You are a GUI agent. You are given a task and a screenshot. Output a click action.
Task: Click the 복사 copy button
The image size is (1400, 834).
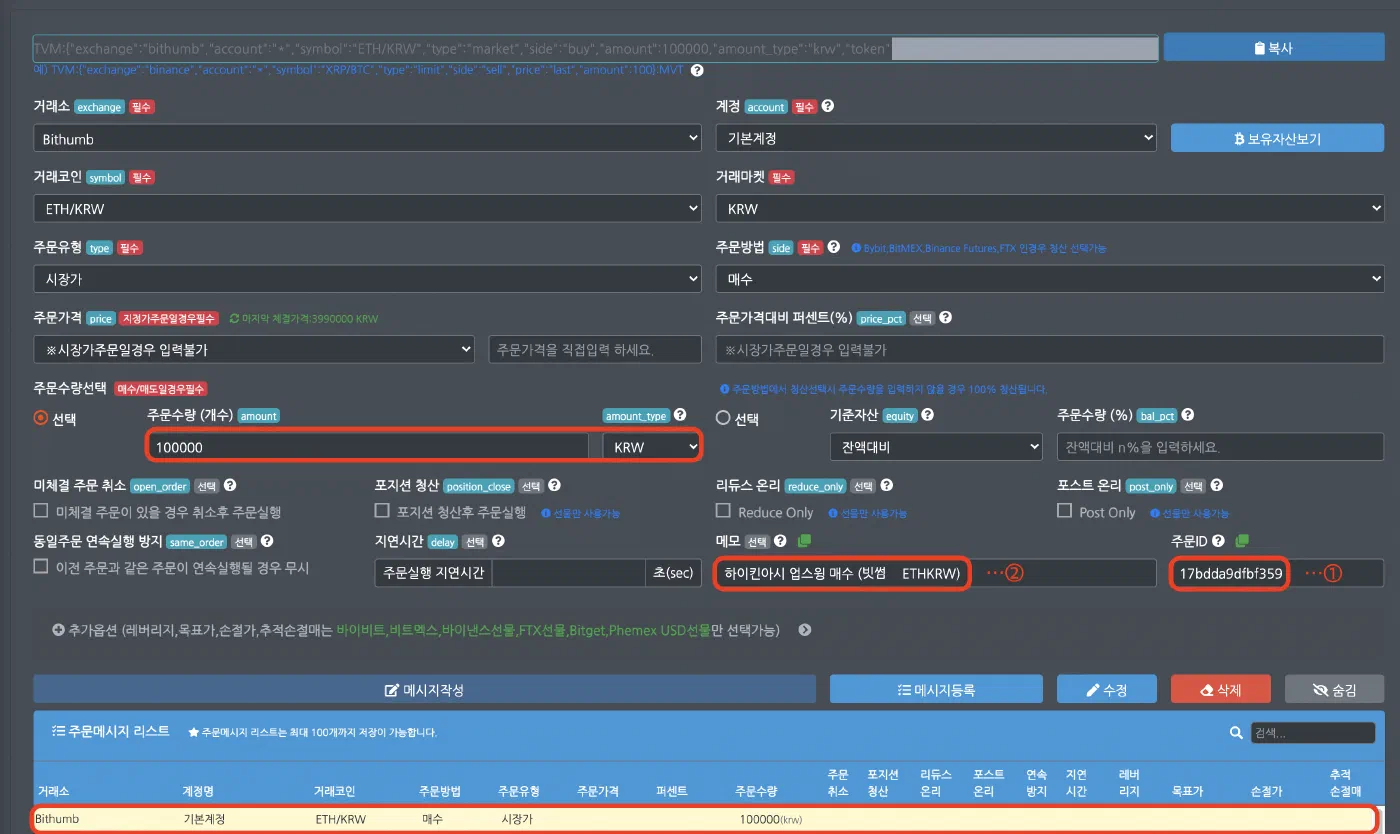[1273, 47]
